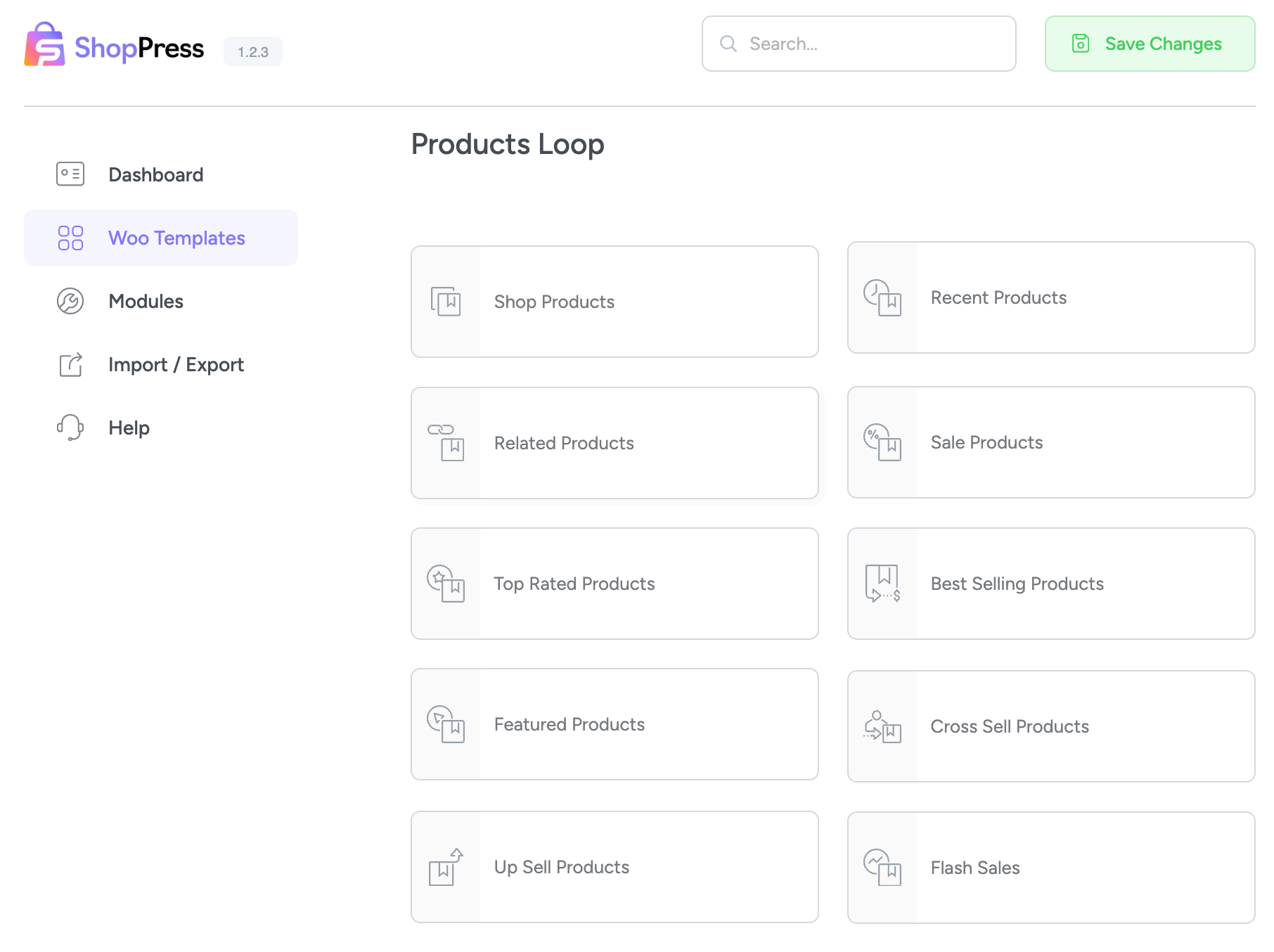Open the Featured Products template card
1274x952 pixels.
pyautogui.click(x=614, y=724)
